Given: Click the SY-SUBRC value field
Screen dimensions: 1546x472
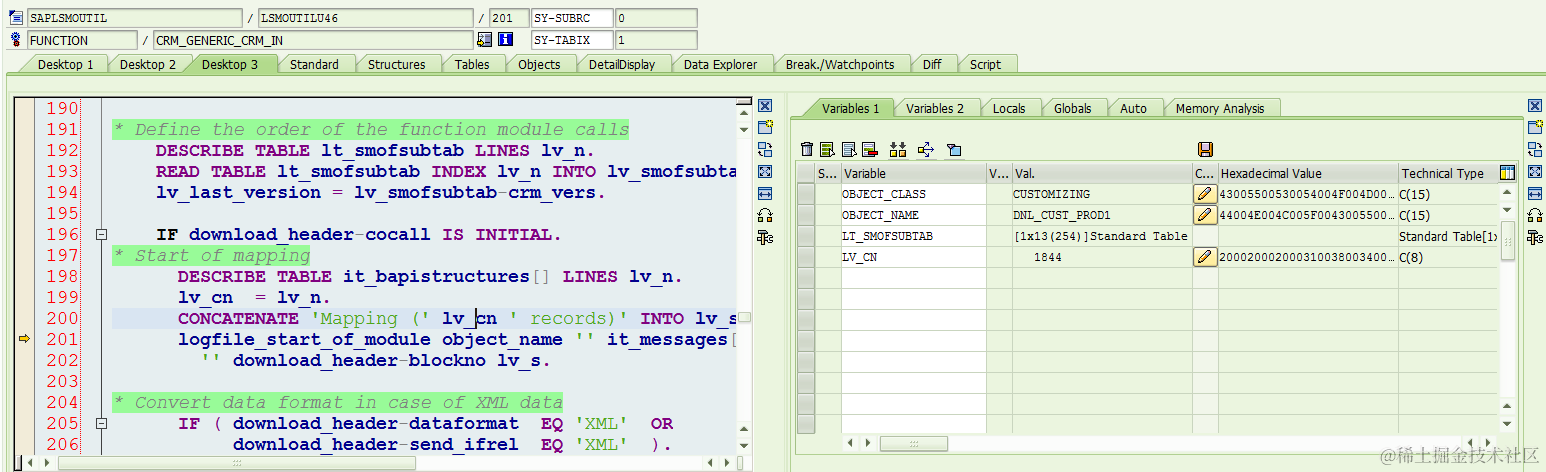Looking at the screenshot, I should 656,18.
